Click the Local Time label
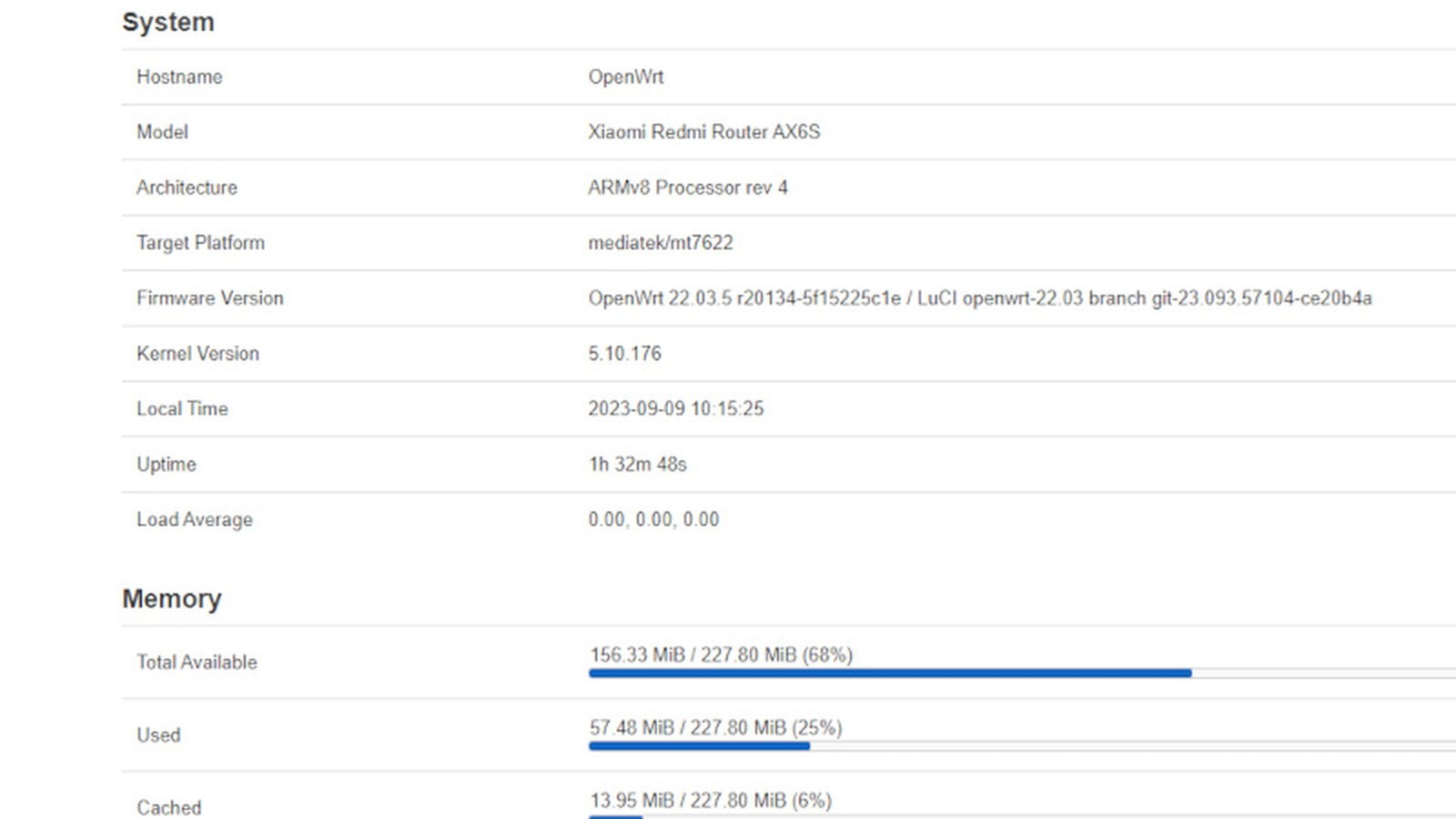 (x=182, y=409)
